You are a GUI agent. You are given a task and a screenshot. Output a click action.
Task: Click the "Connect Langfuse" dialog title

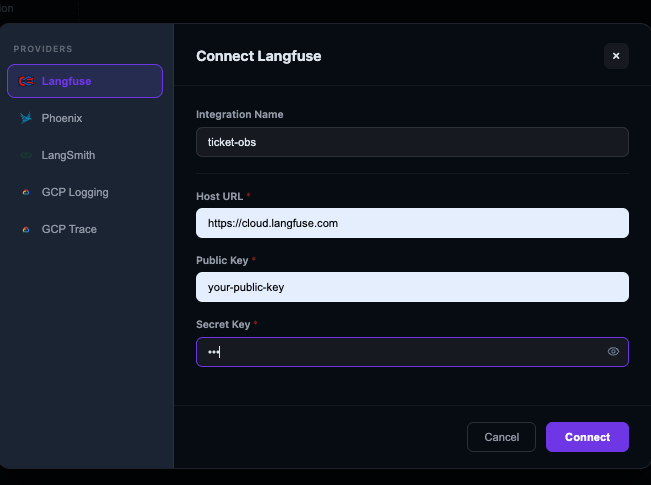click(x=259, y=56)
